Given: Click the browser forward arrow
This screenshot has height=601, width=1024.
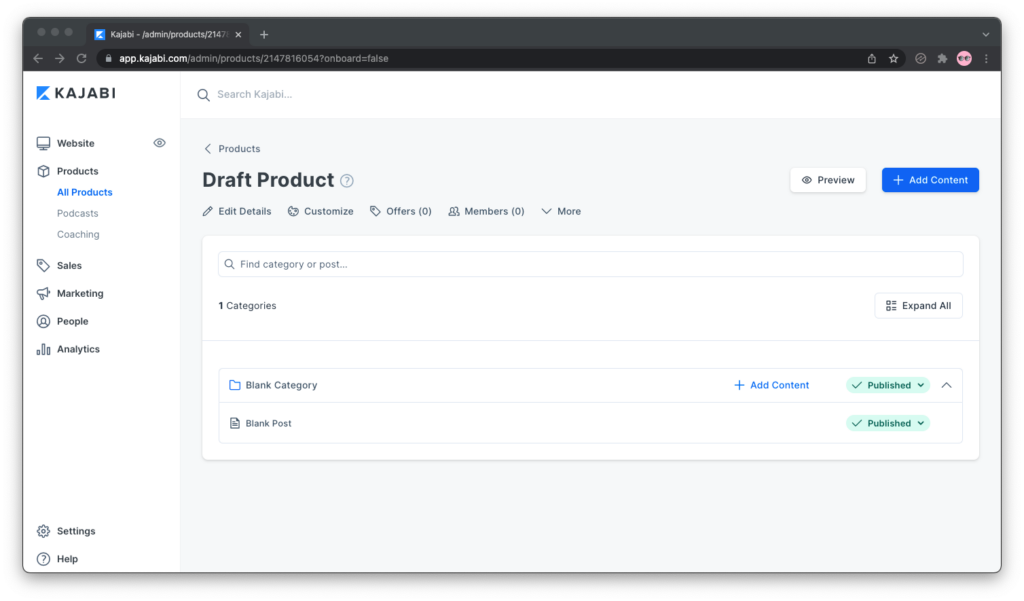Looking at the screenshot, I should pos(60,59).
